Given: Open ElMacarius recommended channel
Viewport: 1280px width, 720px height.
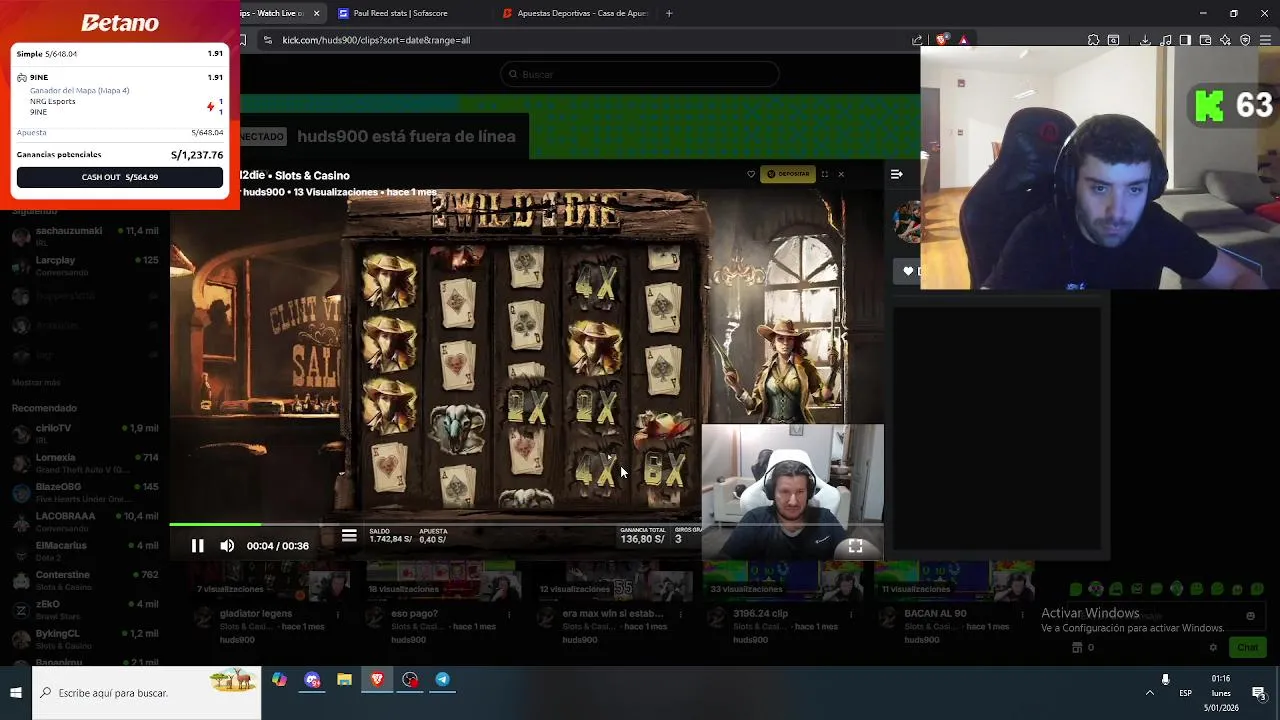Looking at the screenshot, I should click(x=85, y=550).
